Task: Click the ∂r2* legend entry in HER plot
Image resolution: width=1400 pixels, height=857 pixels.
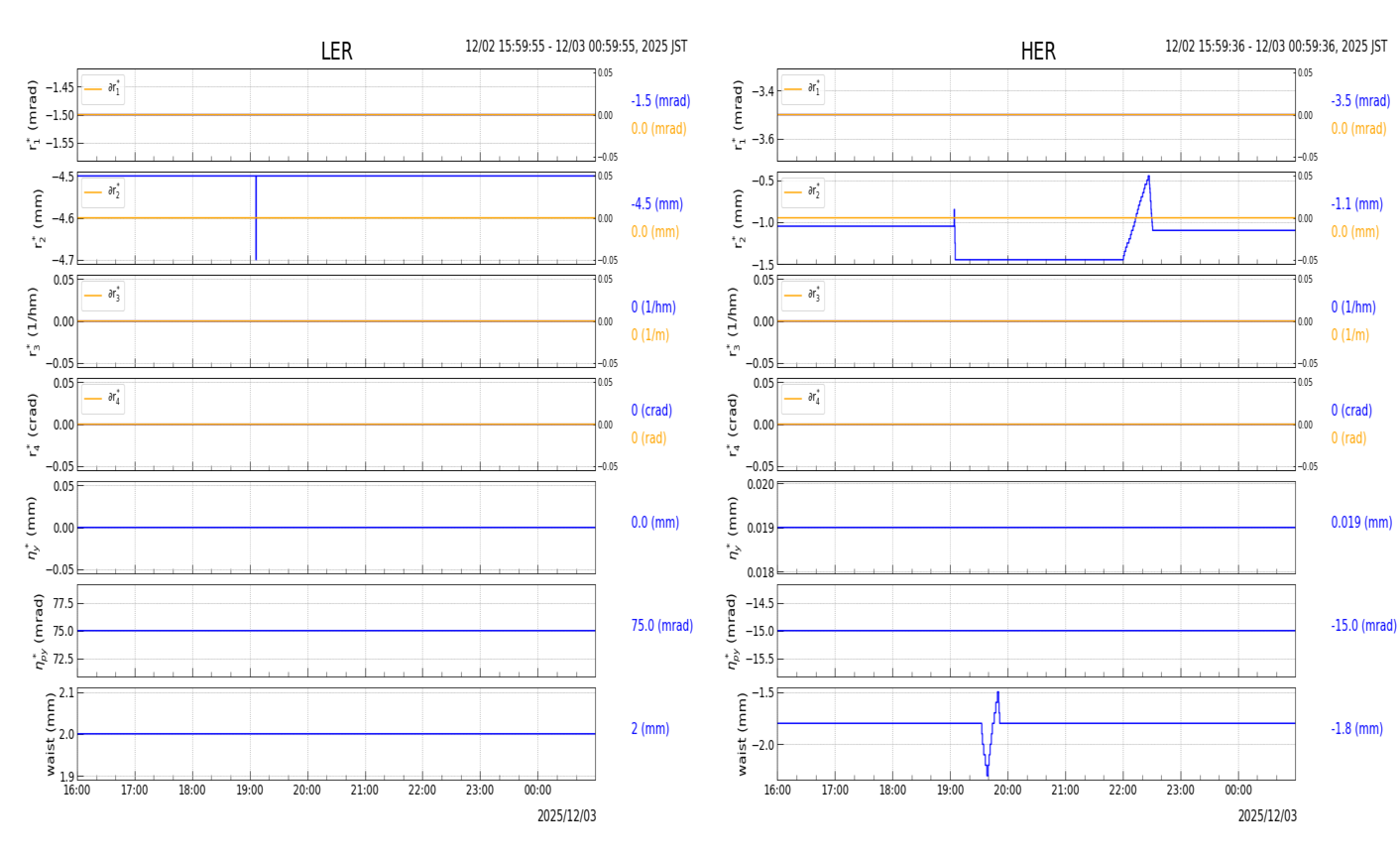Action: [x=803, y=192]
